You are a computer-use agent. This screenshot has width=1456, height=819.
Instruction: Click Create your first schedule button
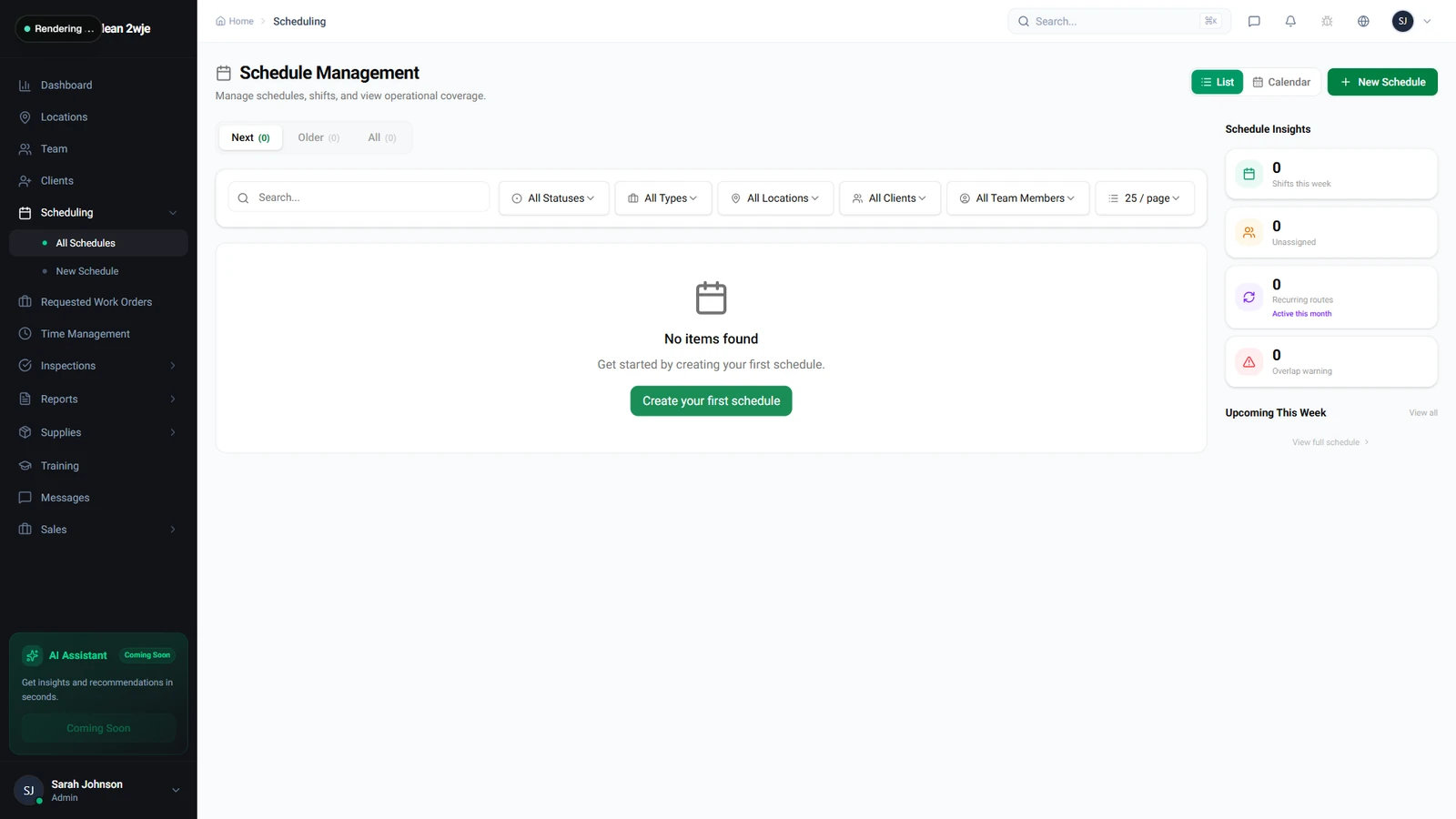(x=711, y=401)
